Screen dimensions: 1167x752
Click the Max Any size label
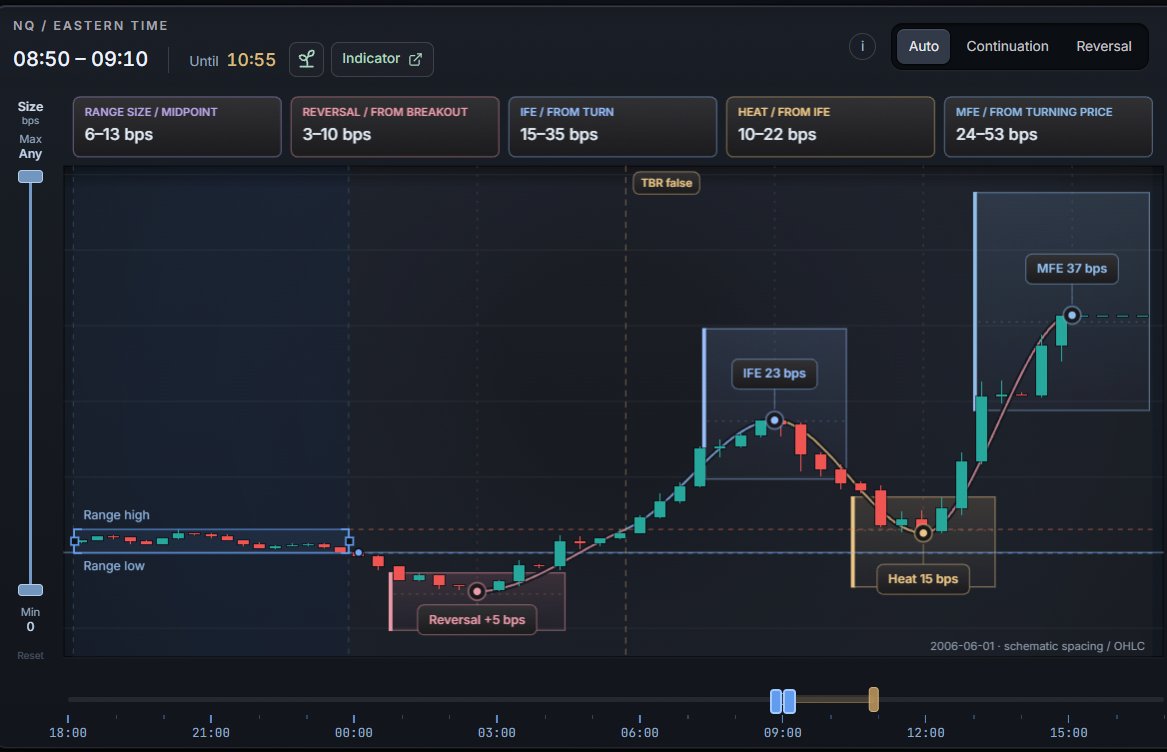click(31, 147)
